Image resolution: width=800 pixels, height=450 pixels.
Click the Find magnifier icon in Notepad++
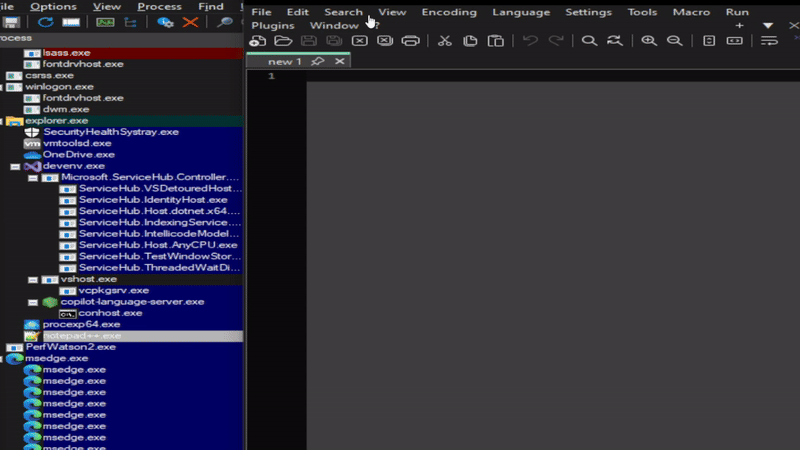589,41
